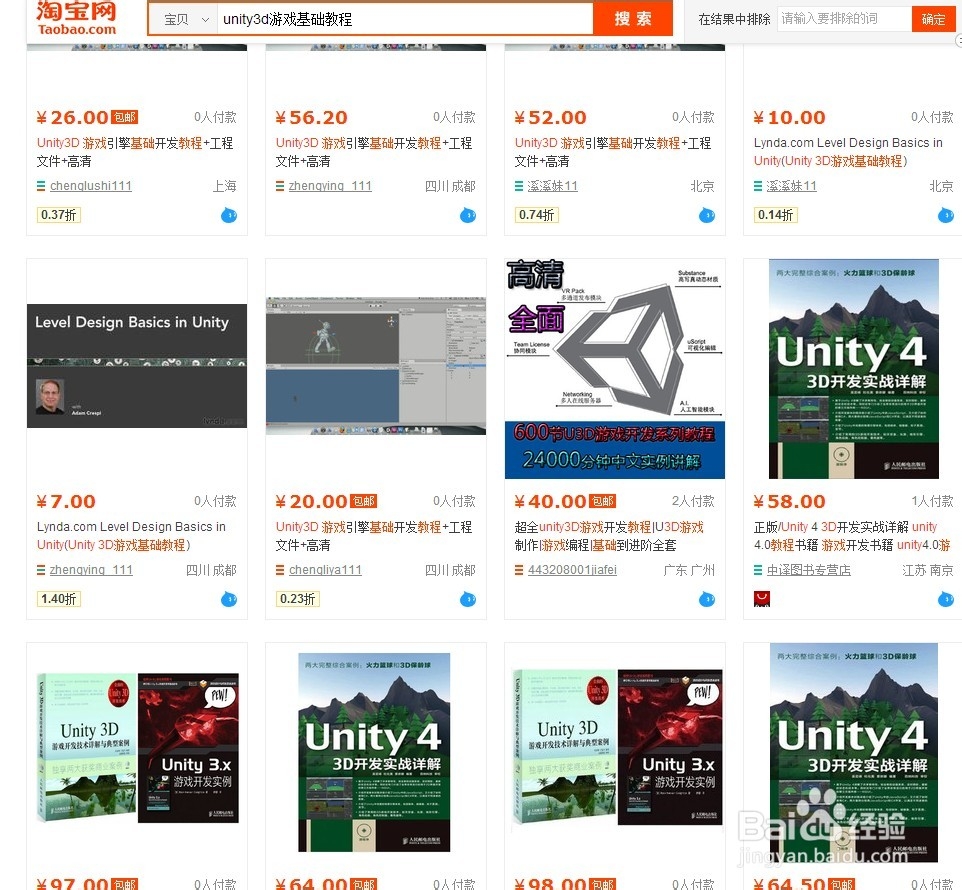Click the 包邮 badge on the ¥26.00 listing
The image size is (962, 890).
pyautogui.click(x=123, y=116)
